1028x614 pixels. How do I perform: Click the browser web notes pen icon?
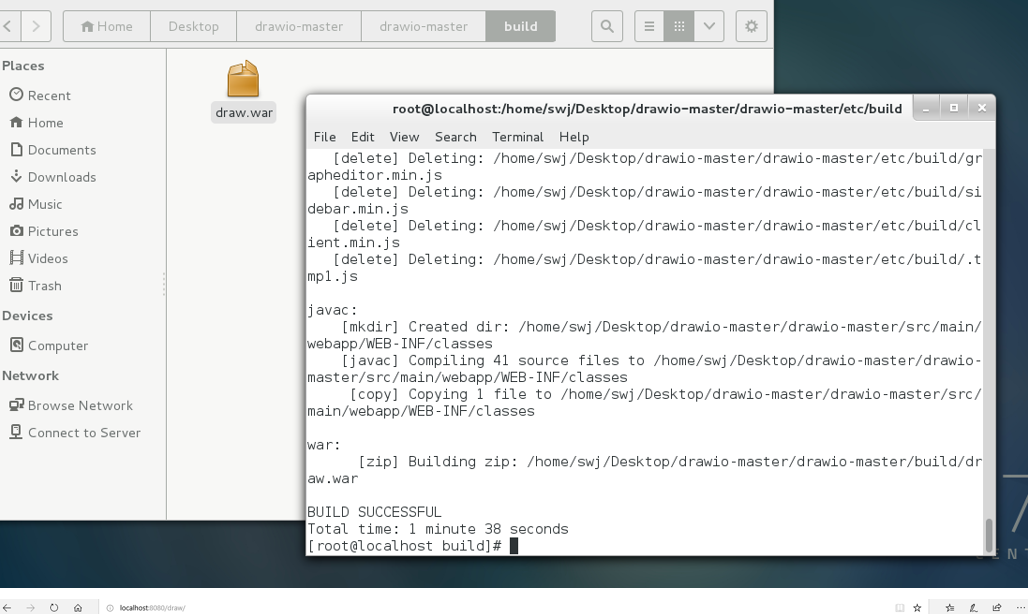coord(973,607)
